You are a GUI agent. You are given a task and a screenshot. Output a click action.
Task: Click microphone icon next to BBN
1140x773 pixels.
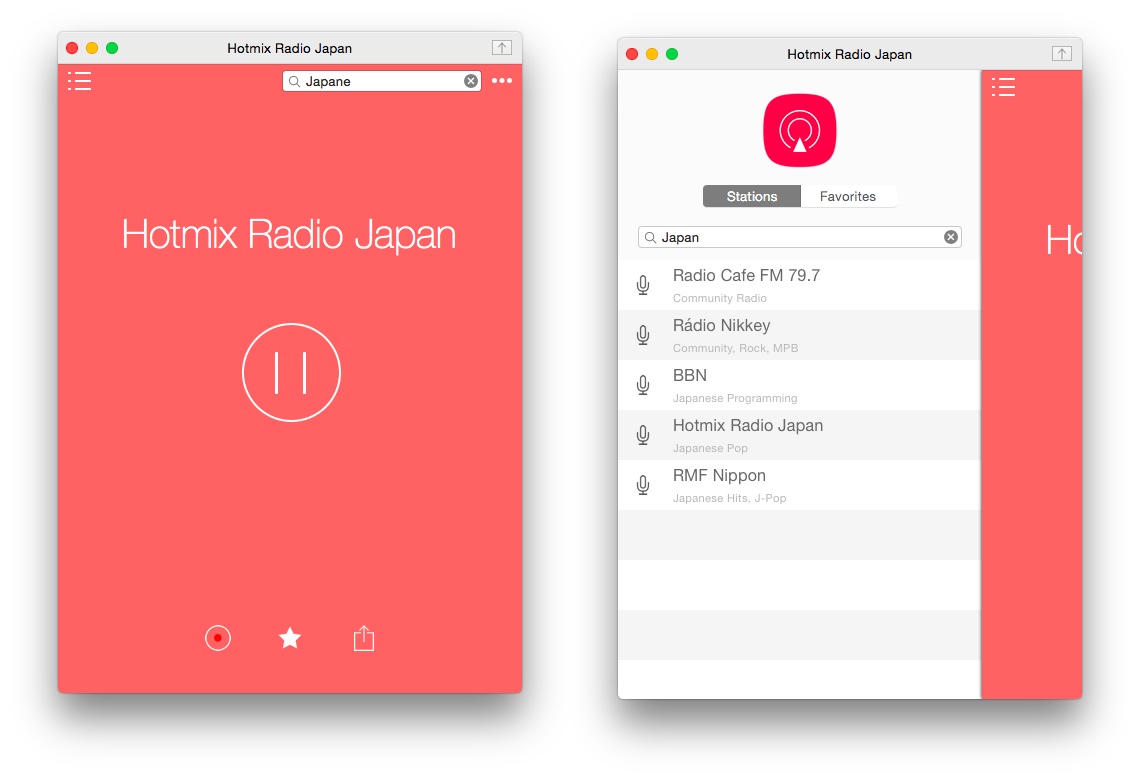tap(643, 385)
